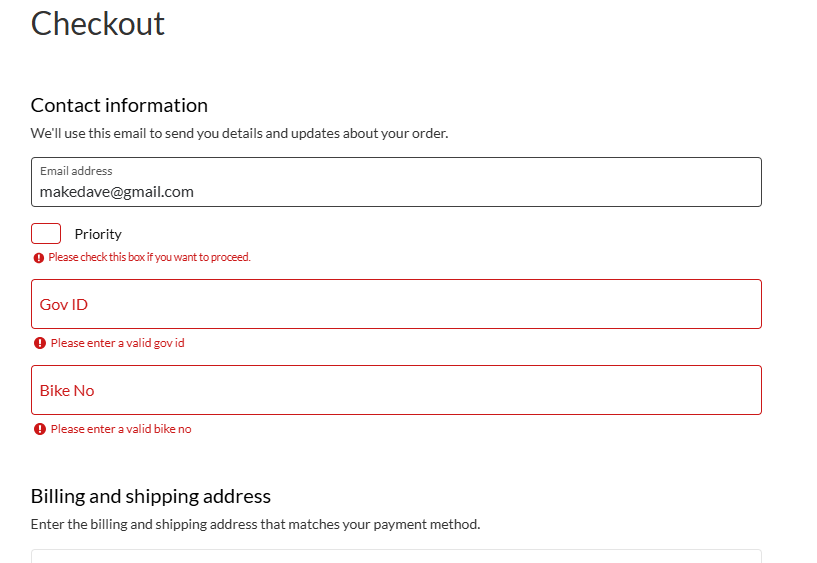Focus the Bike No input field

coord(396,390)
